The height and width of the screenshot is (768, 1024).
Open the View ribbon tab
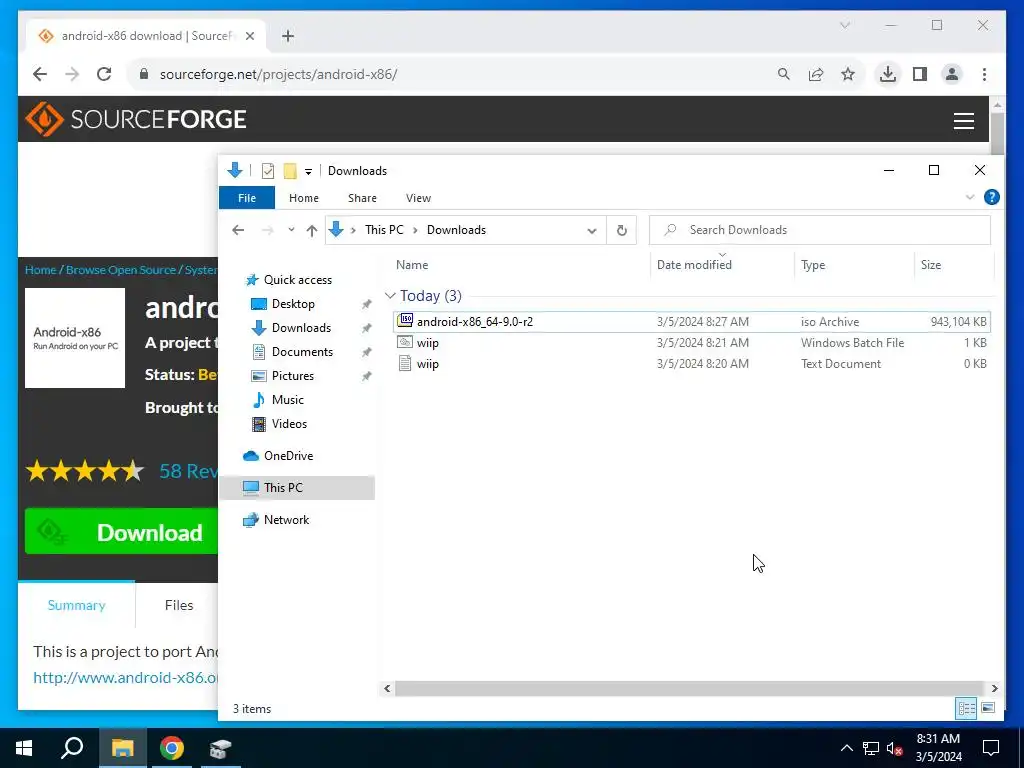click(418, 198)
